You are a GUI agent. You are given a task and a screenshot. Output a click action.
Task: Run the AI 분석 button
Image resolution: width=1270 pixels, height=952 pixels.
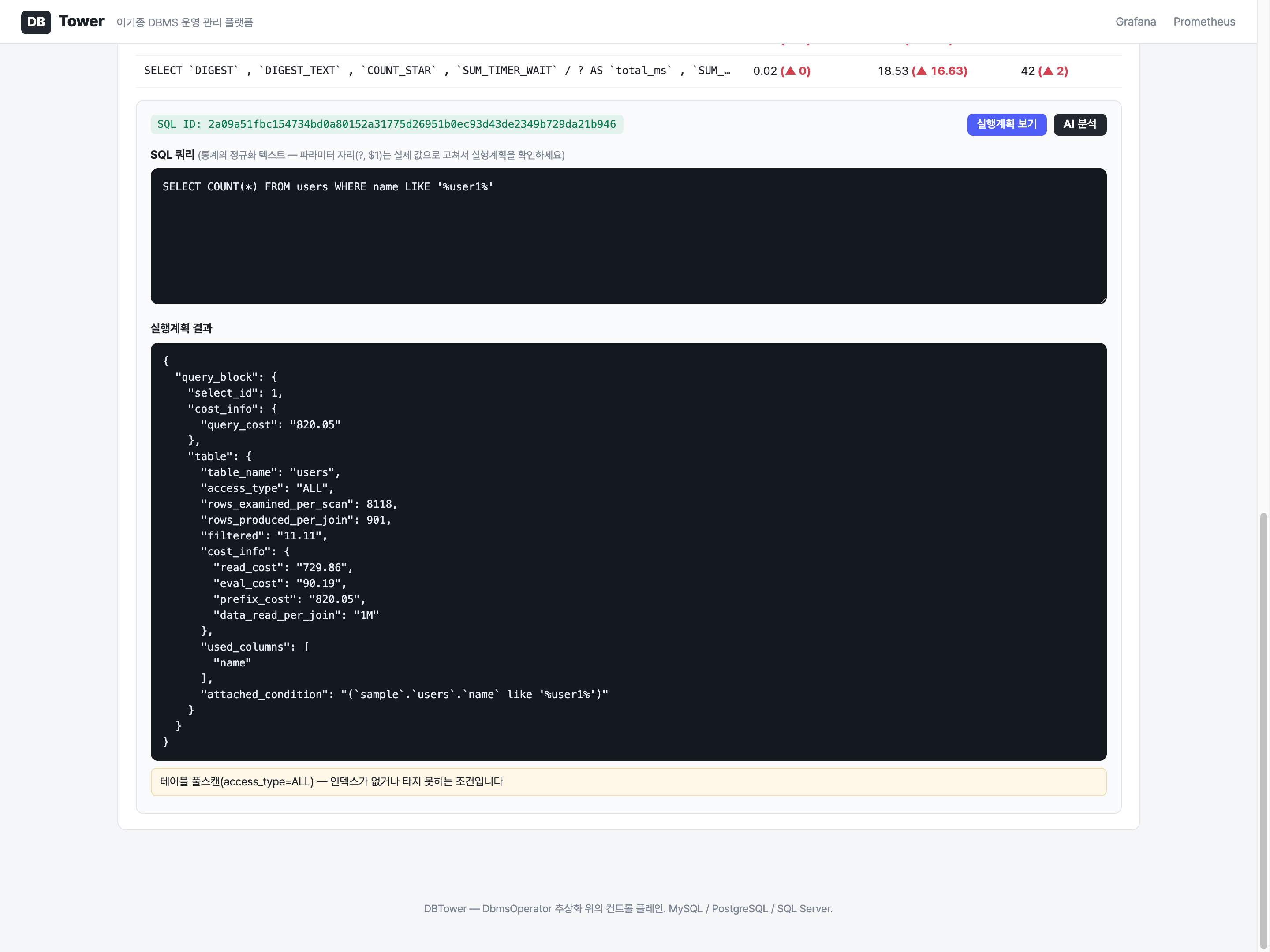pos(1079,124)
